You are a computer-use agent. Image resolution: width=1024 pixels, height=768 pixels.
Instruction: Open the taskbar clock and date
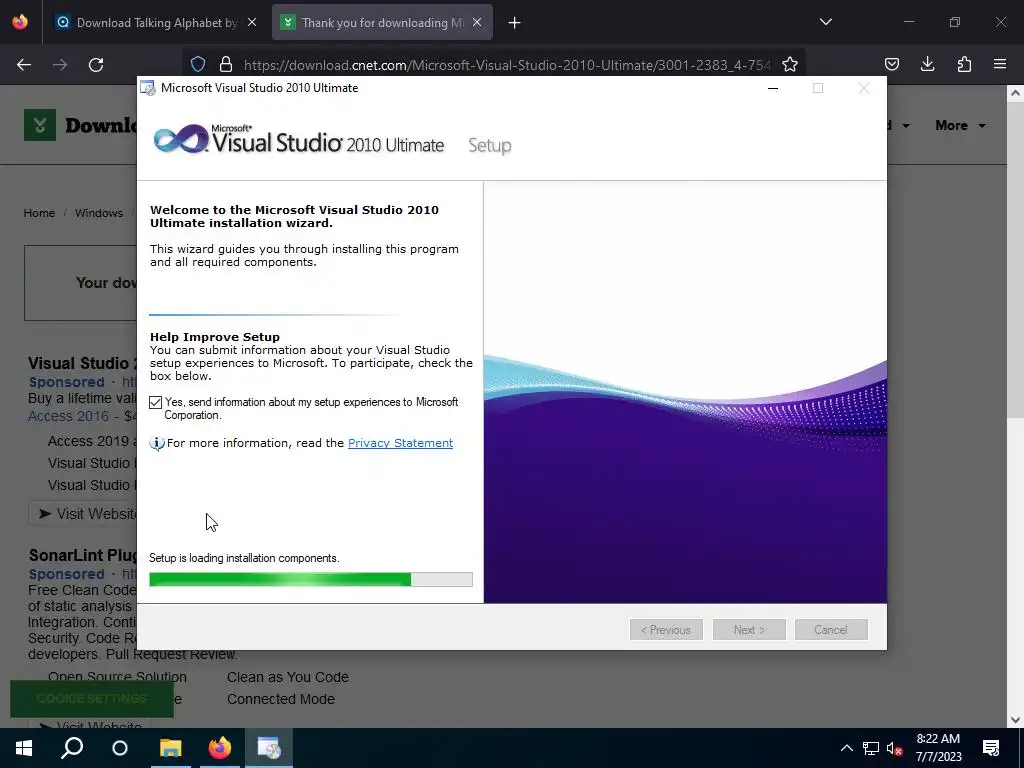(938, 748)
